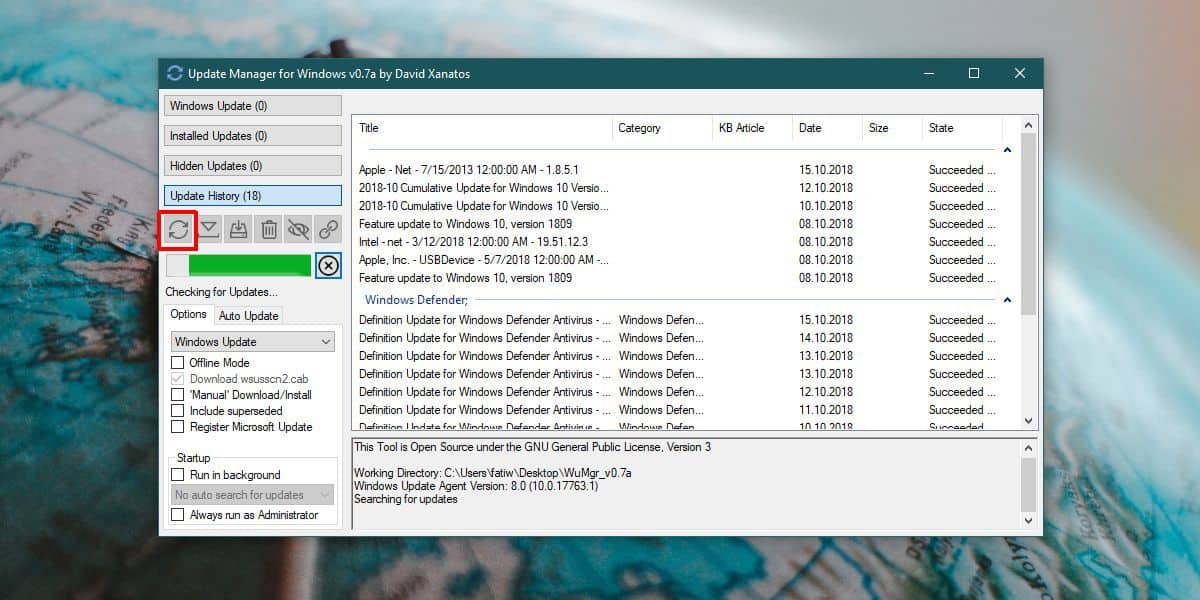Click the crossed-eye hide updates icon

[x=298, y=229]
